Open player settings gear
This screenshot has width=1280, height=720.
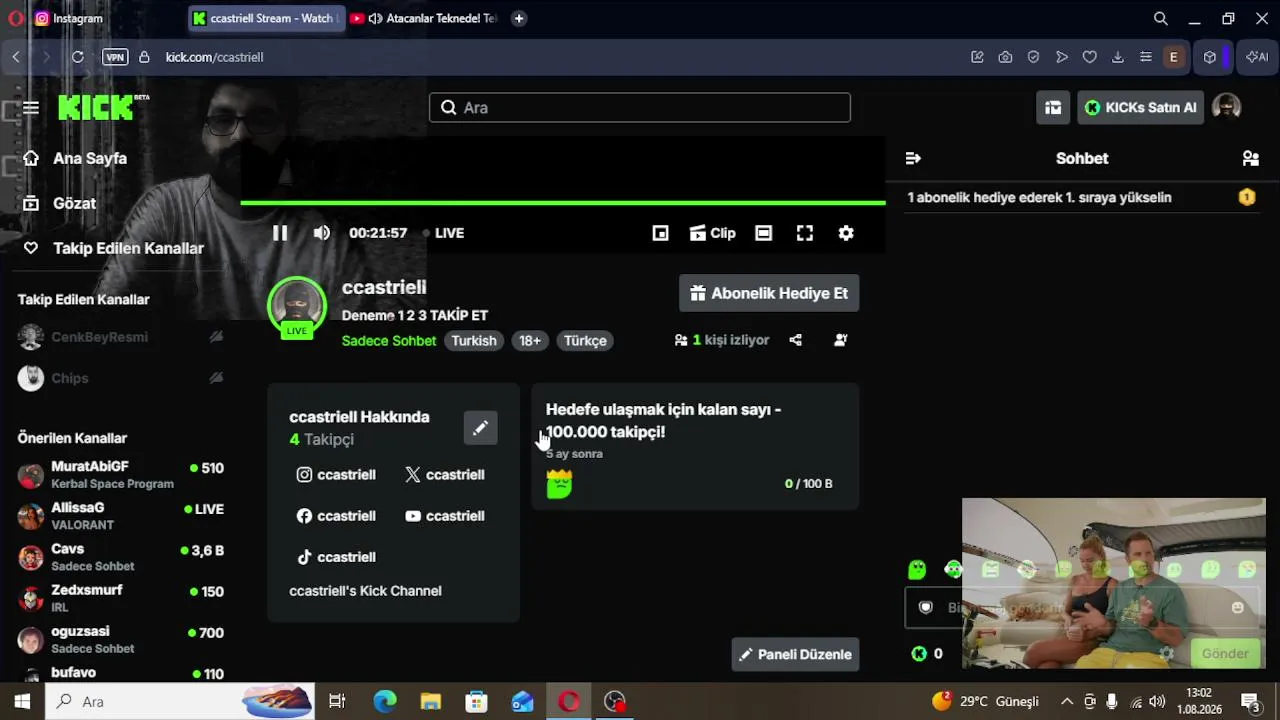846,233
